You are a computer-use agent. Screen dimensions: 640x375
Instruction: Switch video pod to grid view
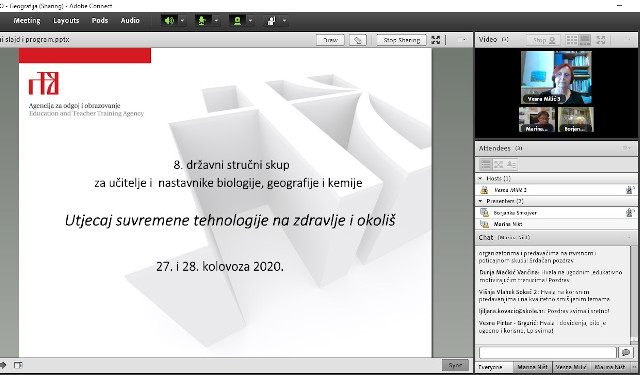coord(572,40)
